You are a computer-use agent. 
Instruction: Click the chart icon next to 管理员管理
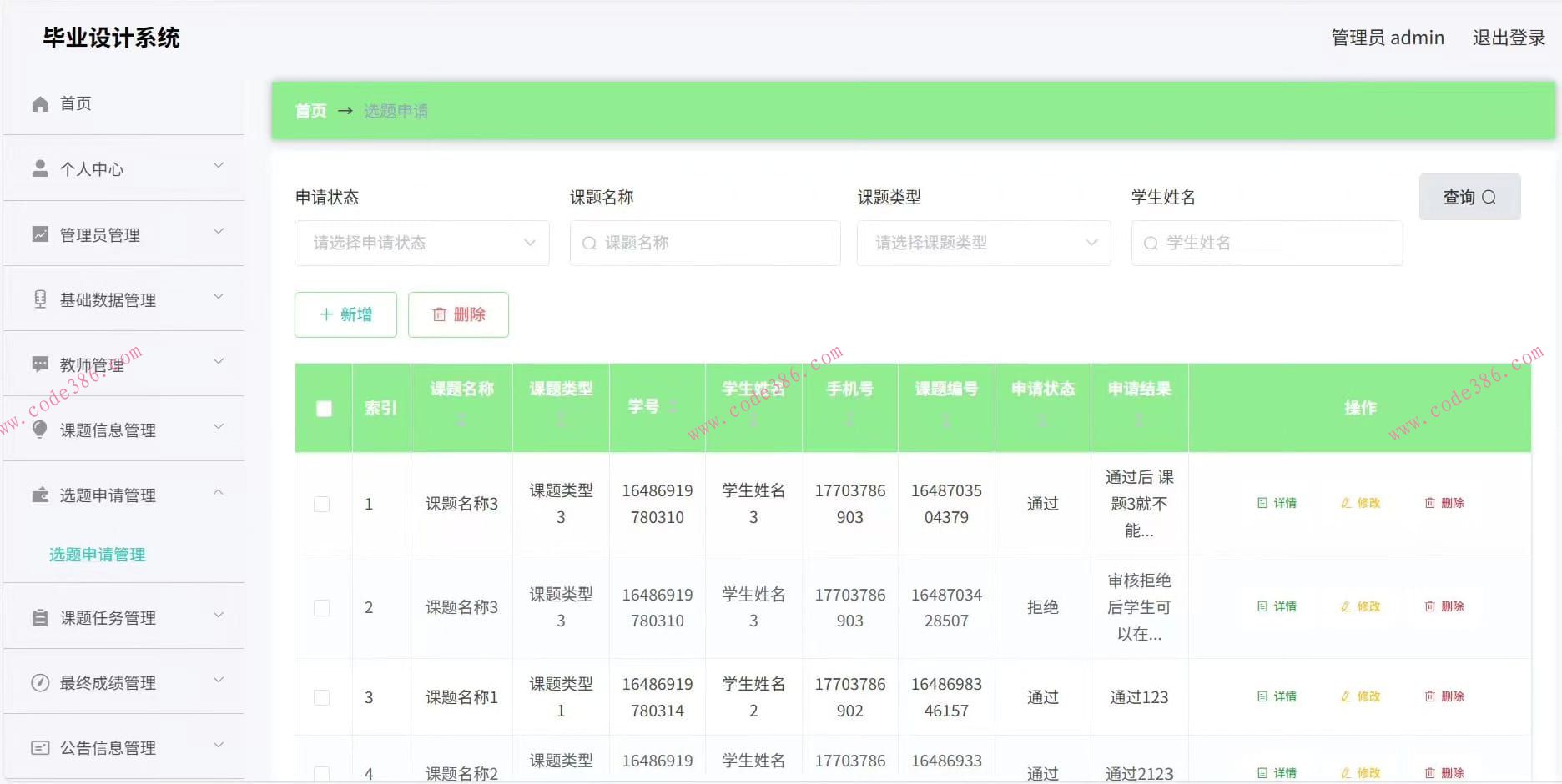[x=38, y=234]
